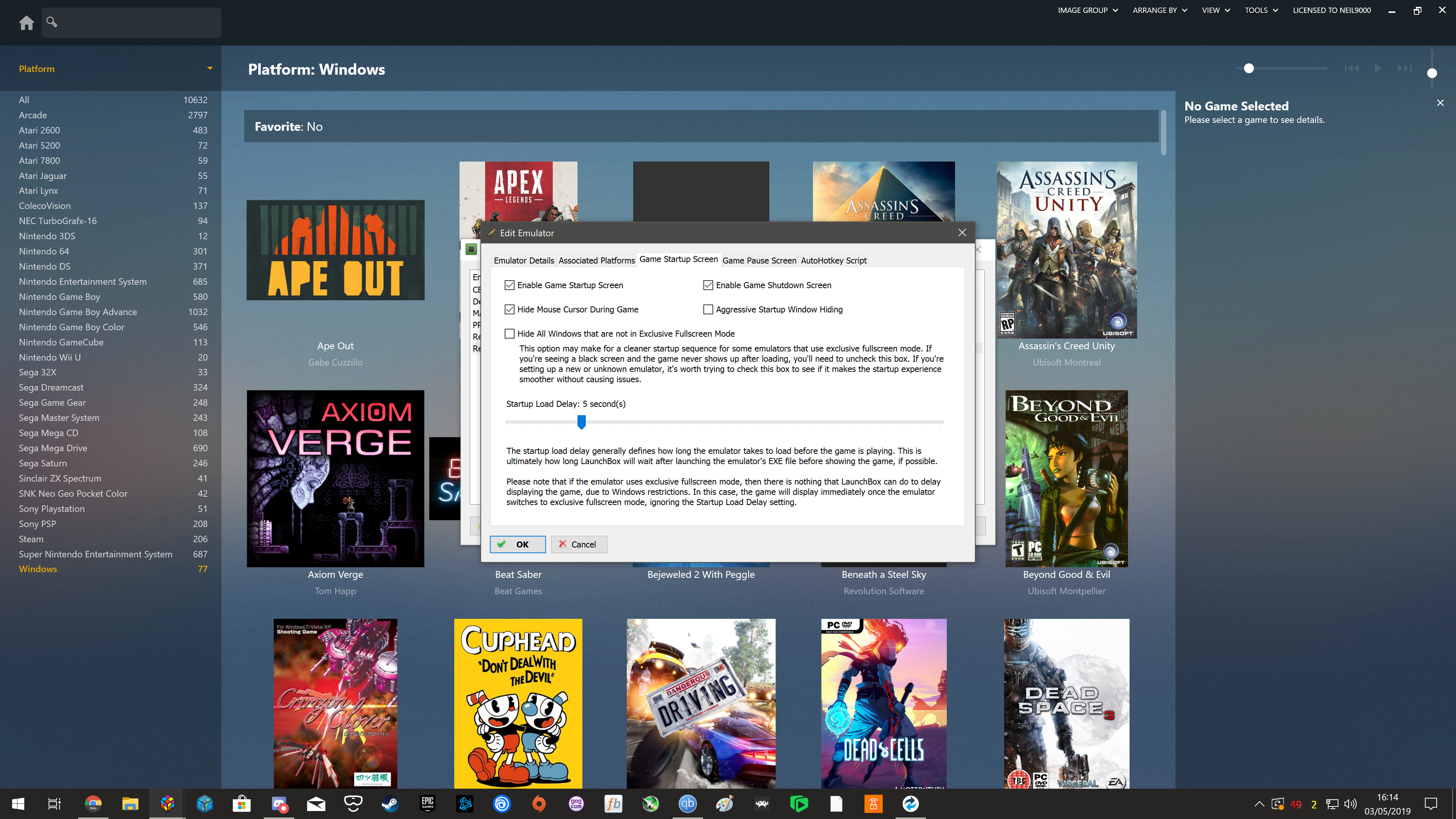This screenshot has width=1456, height=819.
Task: Open Mail app from taskbar
Action: (316, 804)
